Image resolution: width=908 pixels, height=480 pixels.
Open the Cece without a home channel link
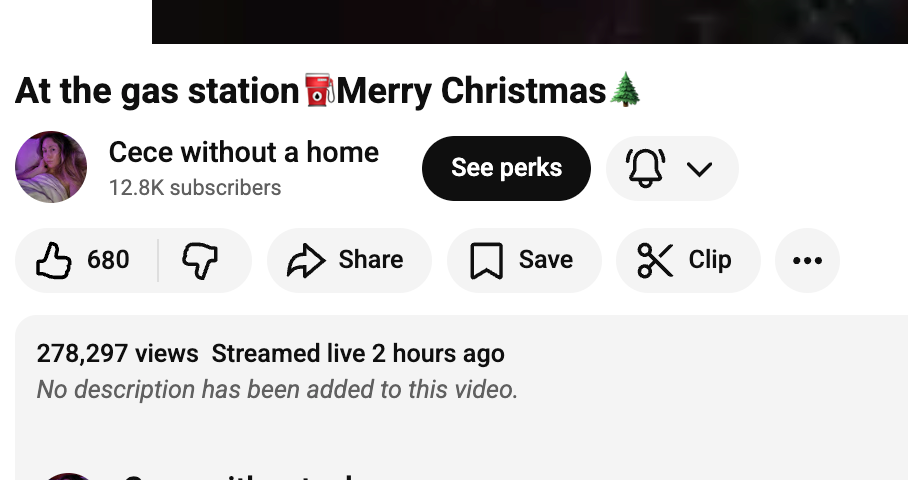click(243, 152)
